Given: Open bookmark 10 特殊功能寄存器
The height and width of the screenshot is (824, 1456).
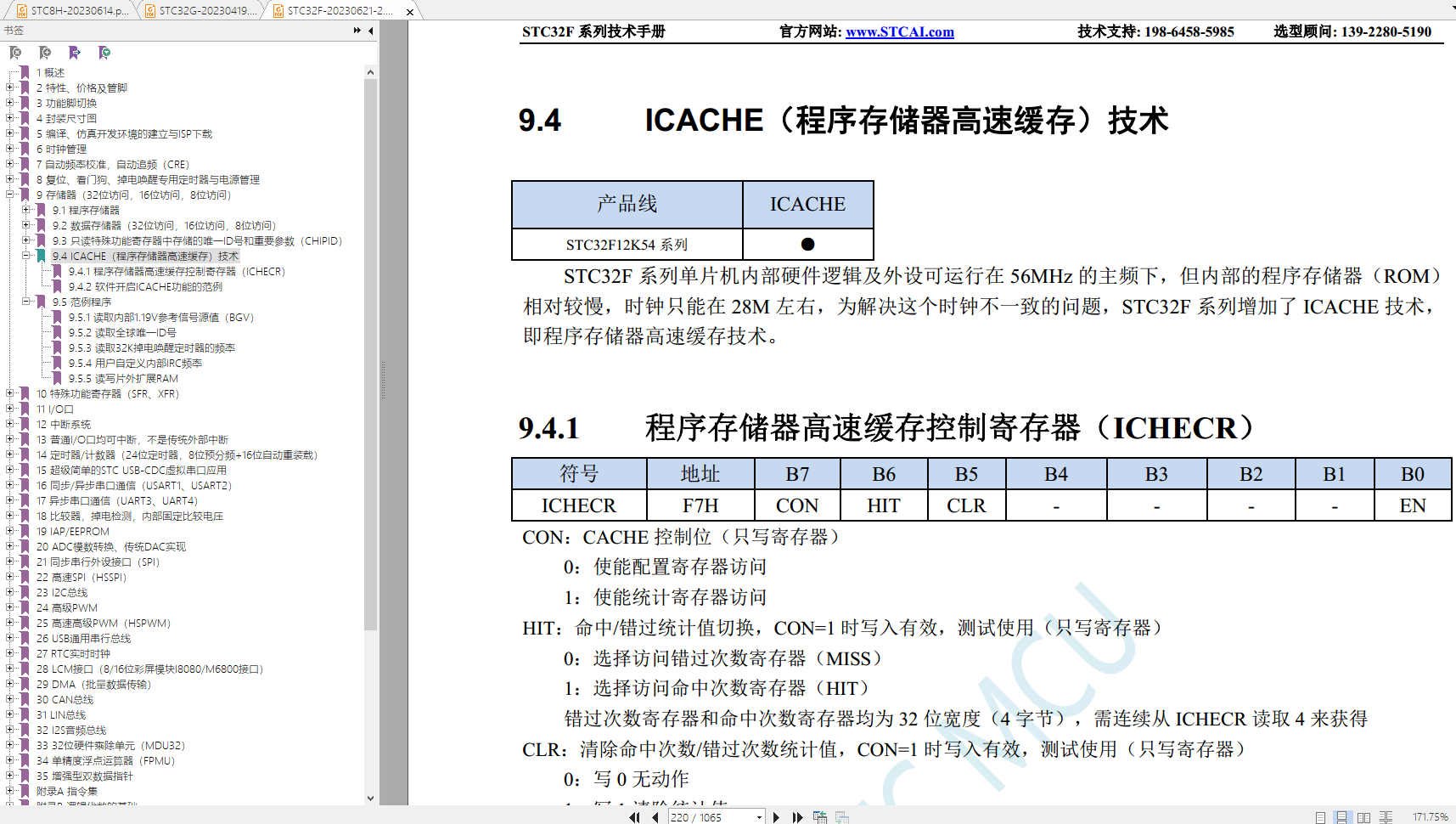Looking at the screenshot, I should point(108,393).
